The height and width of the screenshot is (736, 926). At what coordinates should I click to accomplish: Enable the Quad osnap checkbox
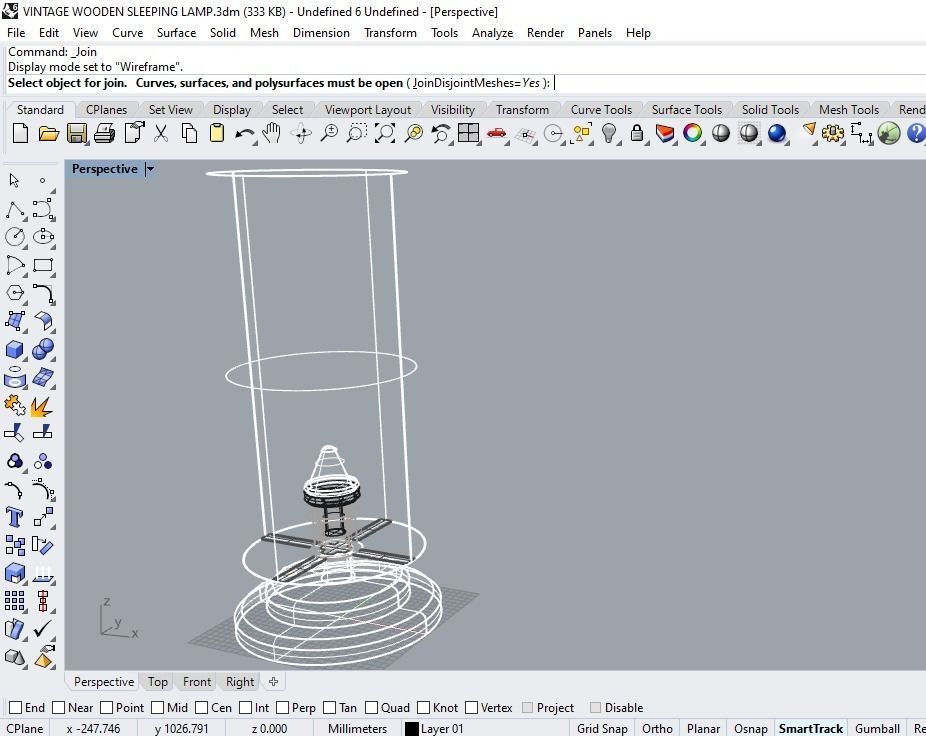pos(371,708)
